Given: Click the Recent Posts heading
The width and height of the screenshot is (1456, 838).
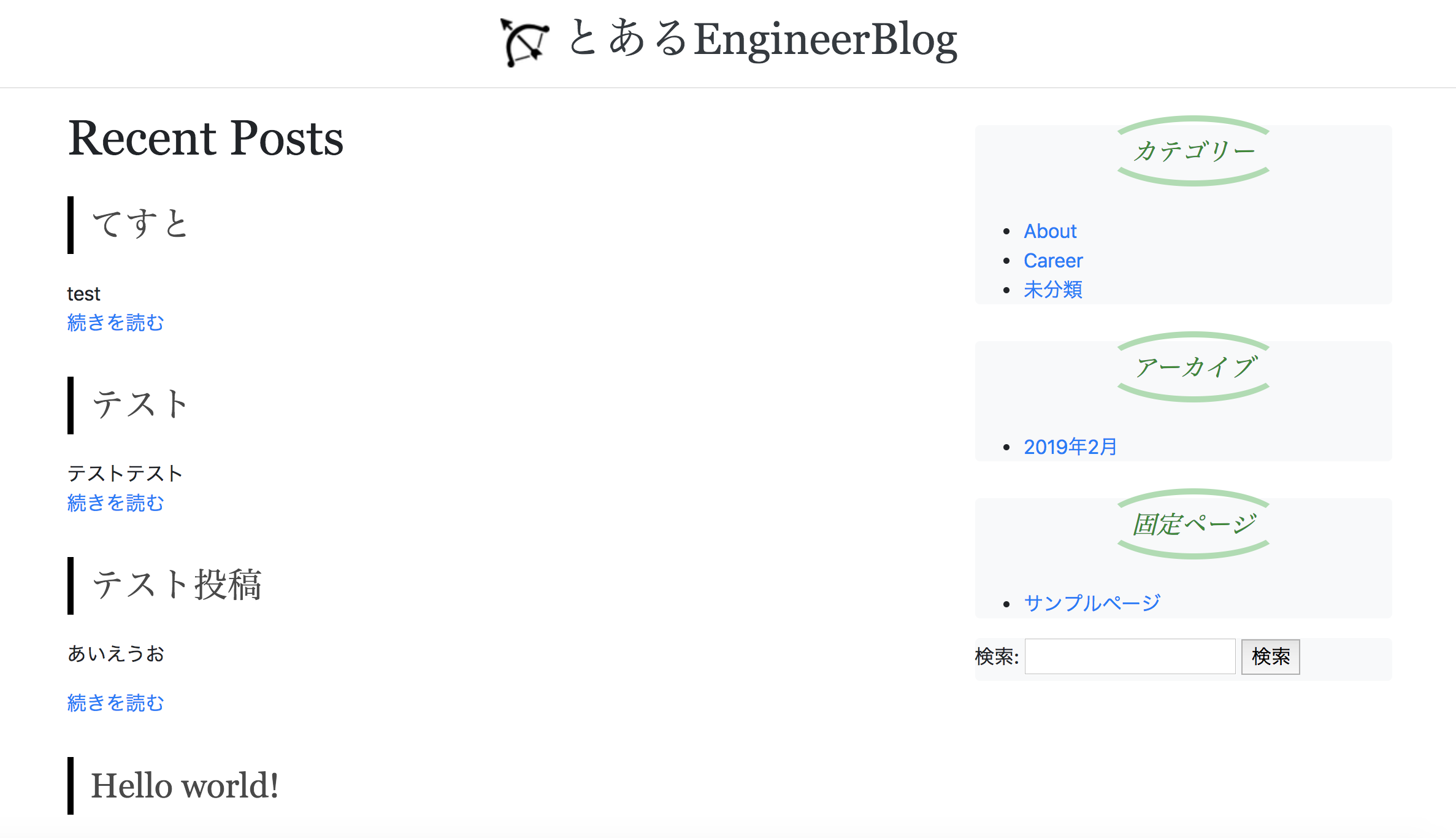Looking at the screenshot, I should 205,139.
